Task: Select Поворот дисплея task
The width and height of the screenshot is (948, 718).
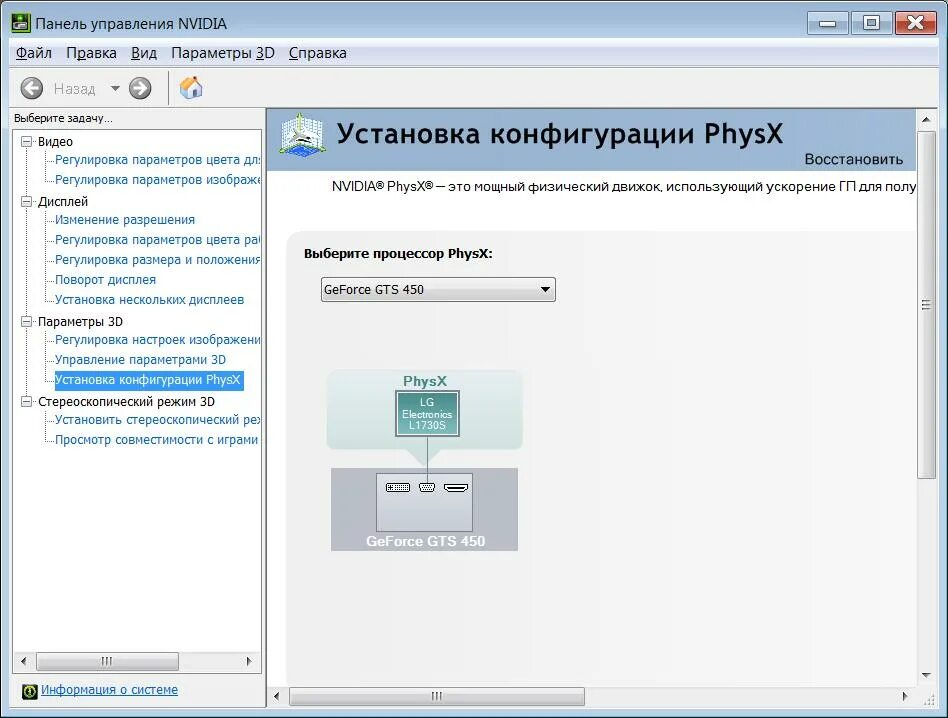Action: point(105,279)
